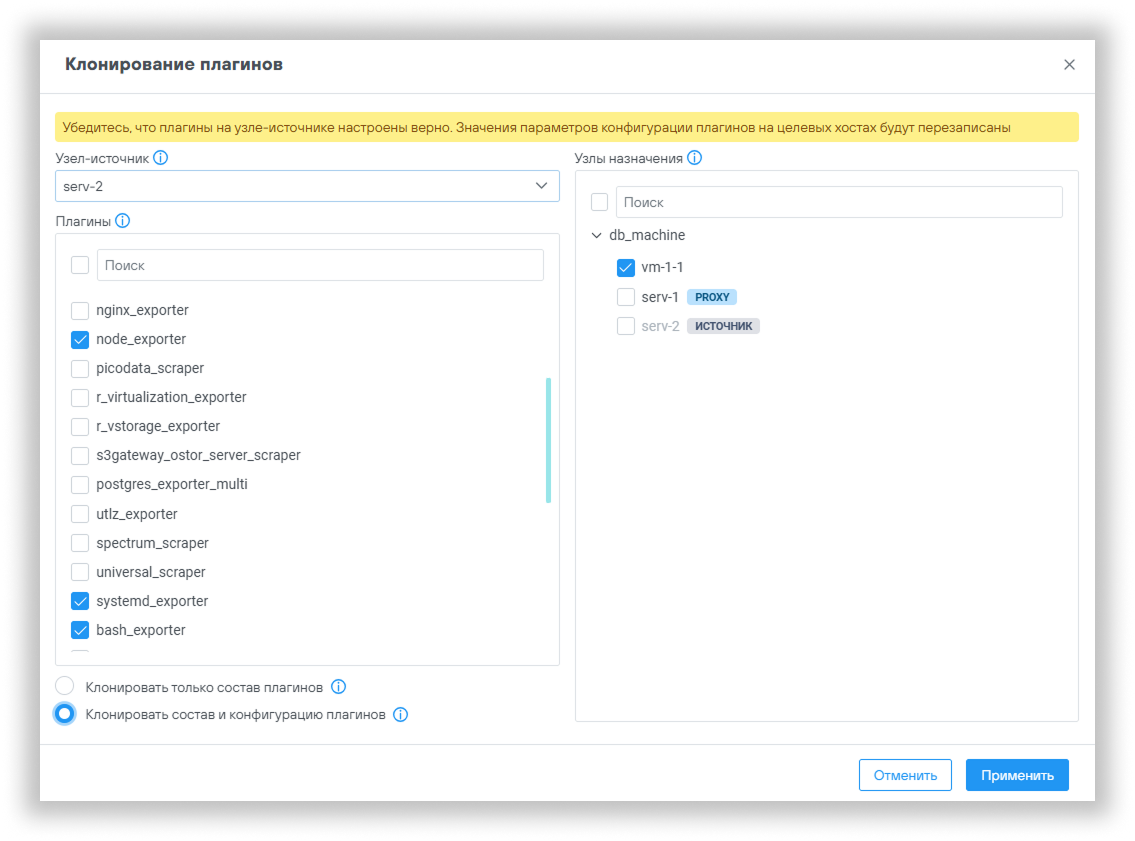This screenshot has width=1135, height=841.
Task: Click the plugins list scrollbar
Action: tap(548, 440)
